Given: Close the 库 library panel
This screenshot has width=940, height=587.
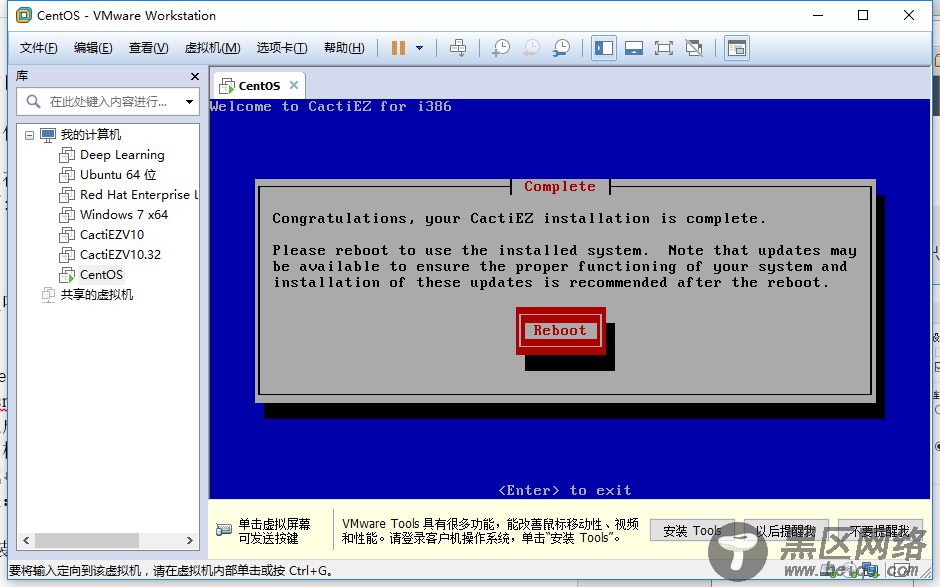Looking at the screenshot, I should coord(194,76).
